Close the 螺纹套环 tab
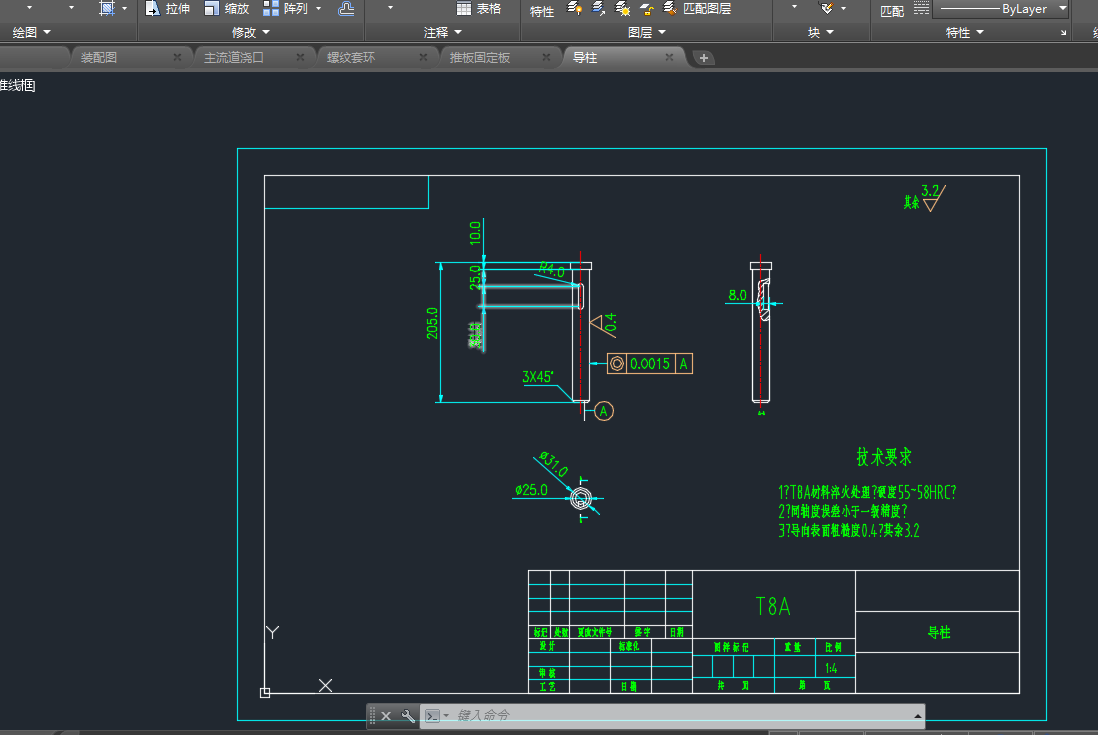Viewport: 1098px width, 735px height. coord(423,58)
